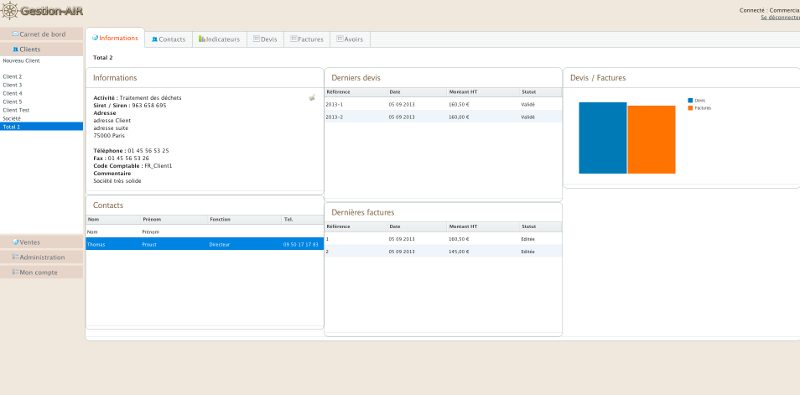This screenshot has height=395, width=800.
Task: Click the Code Comptable FR_Client1 line
Action: (133, 166)
